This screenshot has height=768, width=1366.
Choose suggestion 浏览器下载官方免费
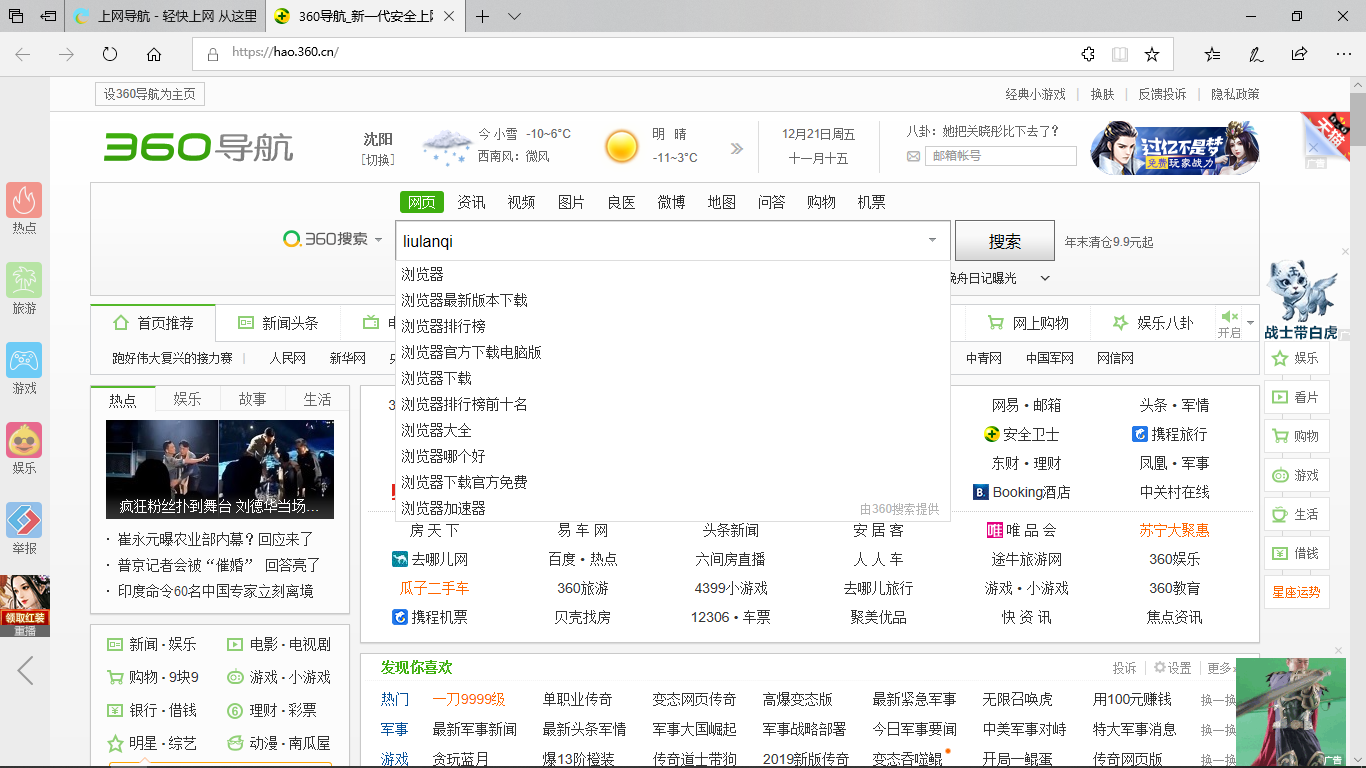tap(672, 482)
